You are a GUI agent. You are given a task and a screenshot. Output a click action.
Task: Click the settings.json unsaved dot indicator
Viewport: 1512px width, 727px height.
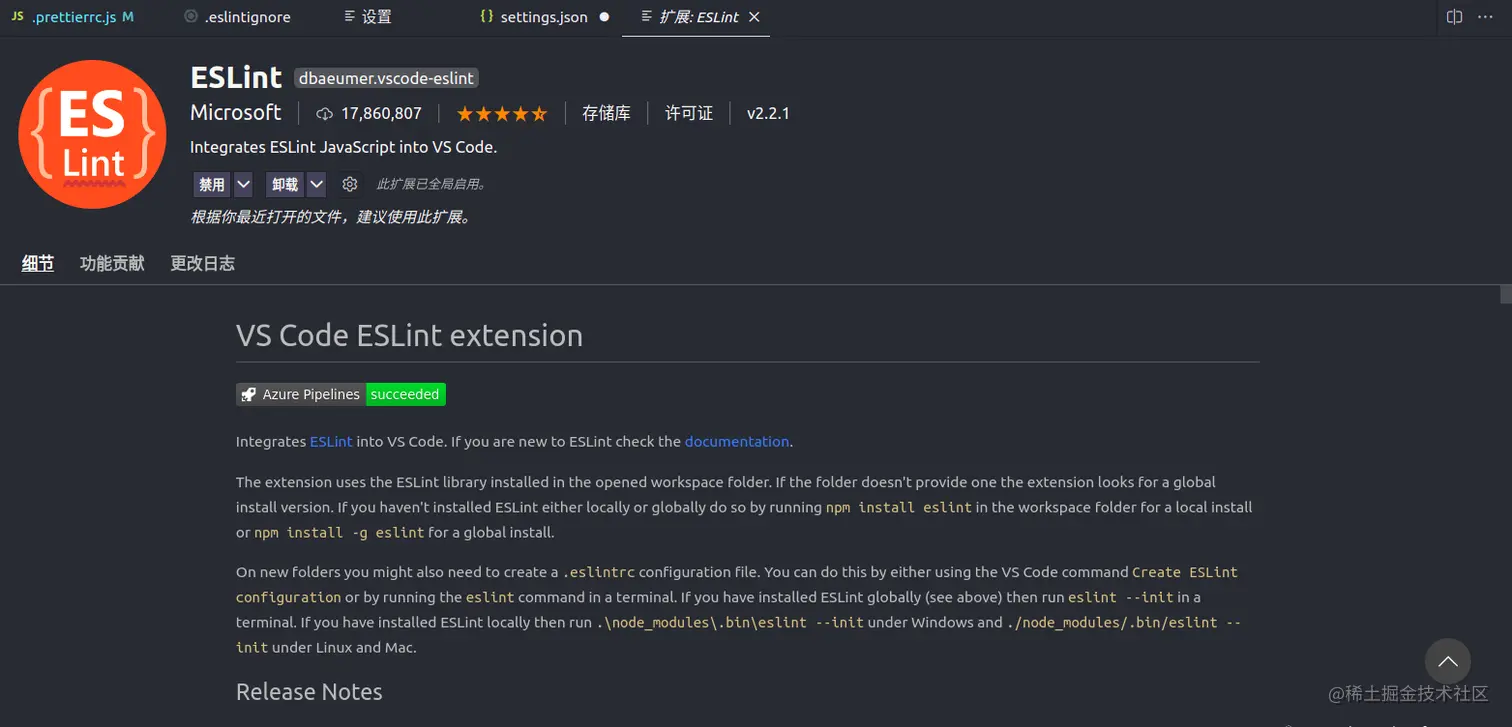point(604,17)
